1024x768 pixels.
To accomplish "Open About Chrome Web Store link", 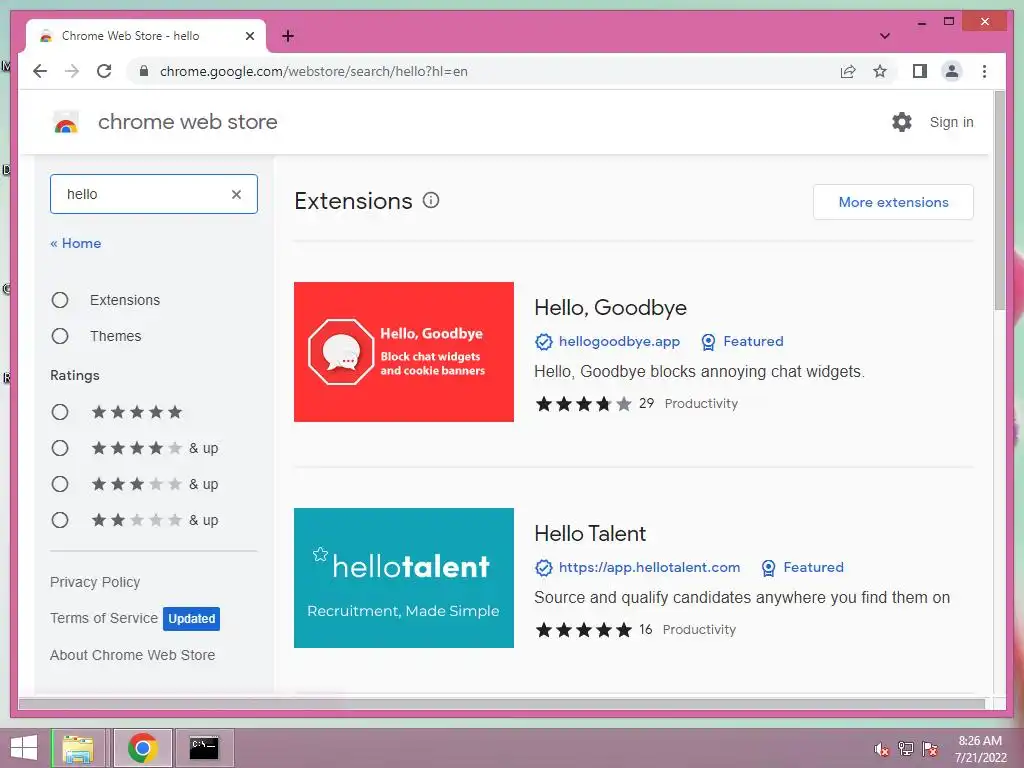I will click(132, 655).
